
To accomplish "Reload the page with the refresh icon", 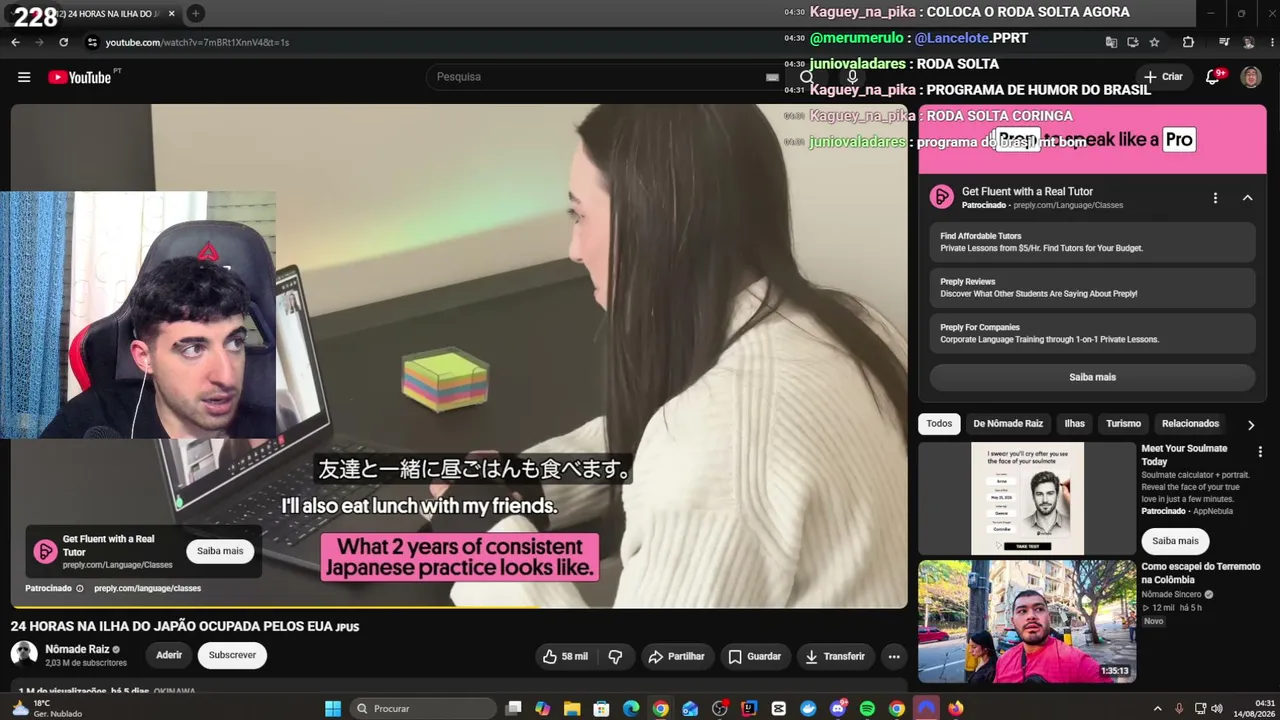I will tap(63, 42).
